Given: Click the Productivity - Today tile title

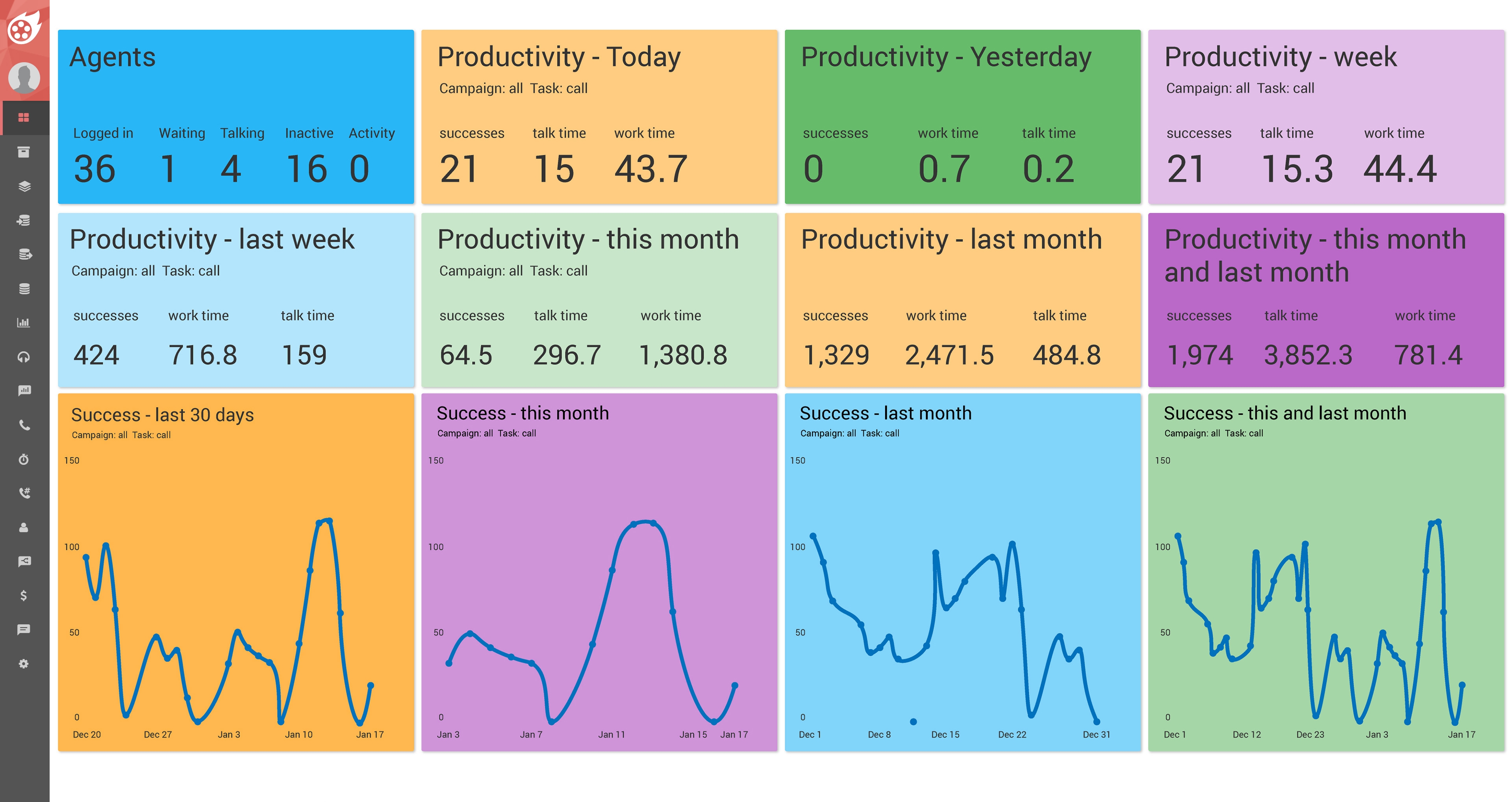Looking at the screenshot, I should (x=559, y=57).
